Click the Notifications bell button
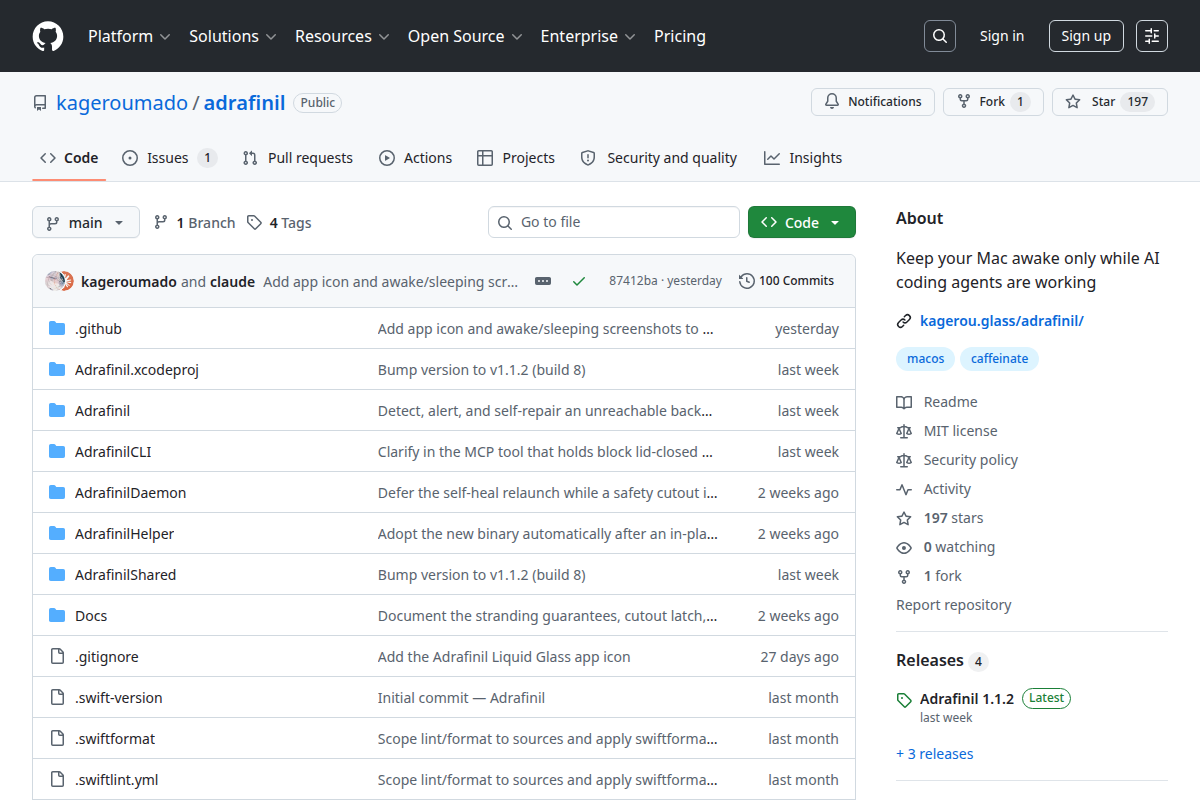 pyautogui.click(x=872, y=102)
